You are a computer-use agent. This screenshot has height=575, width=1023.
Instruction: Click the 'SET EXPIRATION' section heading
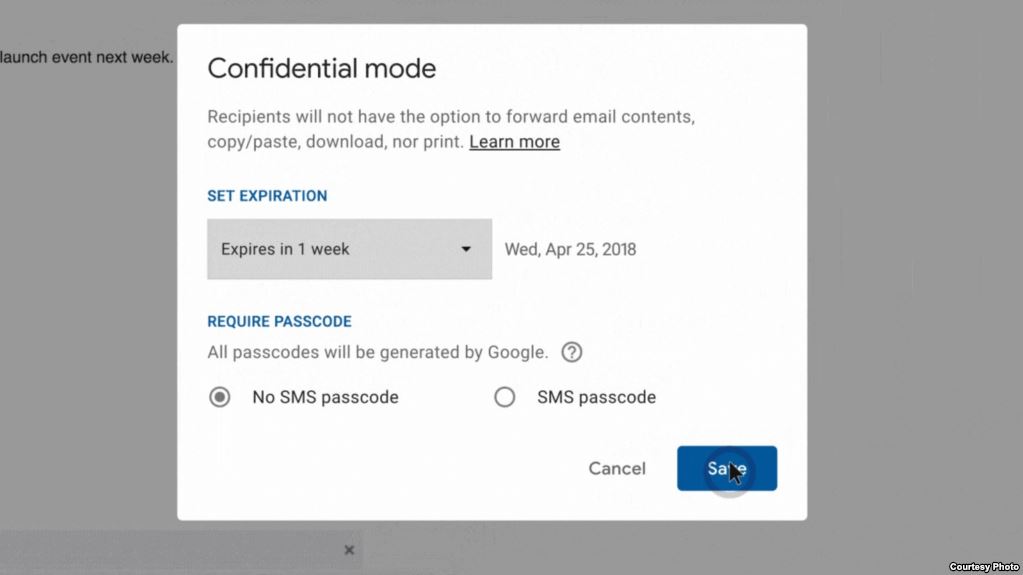coord(267,196)
